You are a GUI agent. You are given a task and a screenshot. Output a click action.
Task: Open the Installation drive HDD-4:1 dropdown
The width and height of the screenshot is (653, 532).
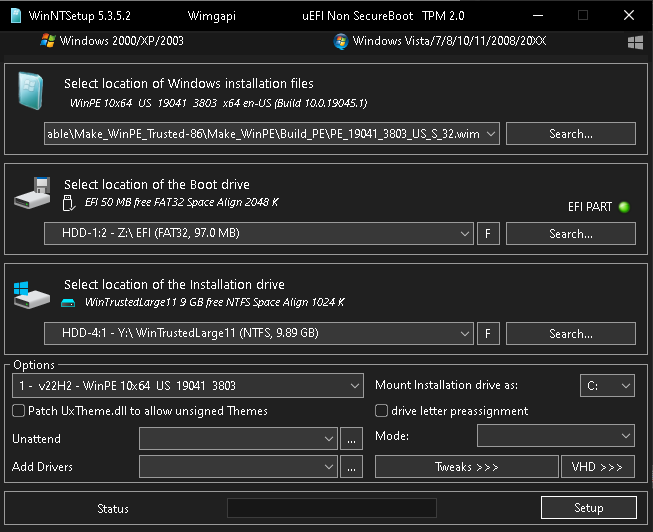tap(259, 333)
